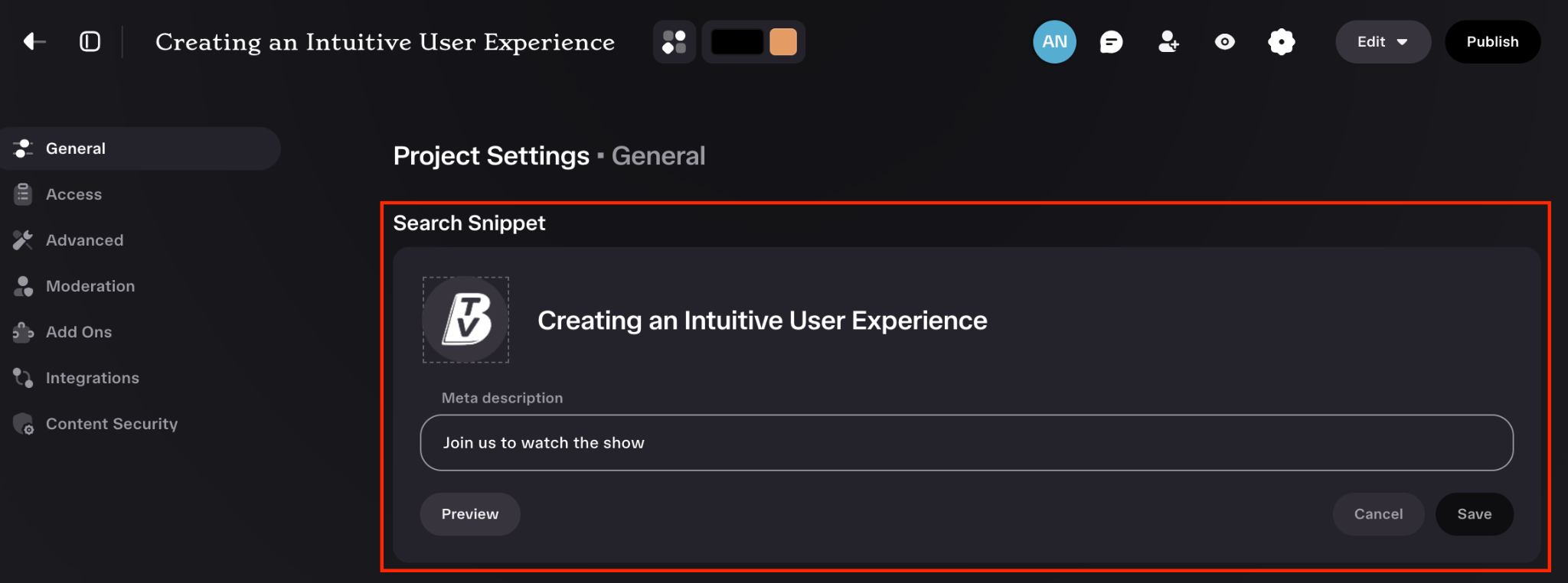Open the Moderation section
1568x583 pixels.
[x=90, y=286]
